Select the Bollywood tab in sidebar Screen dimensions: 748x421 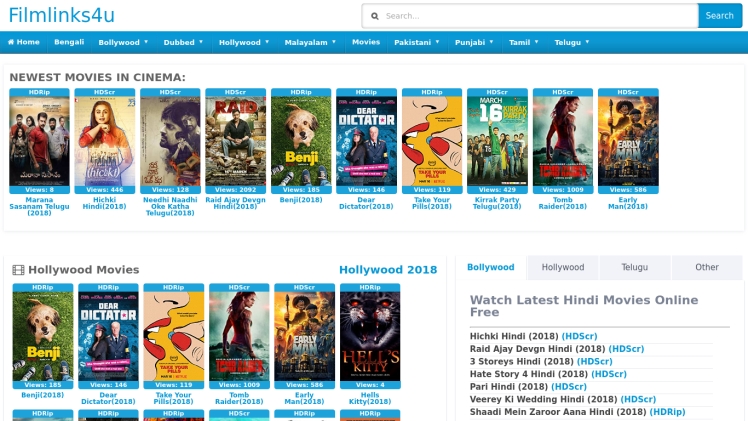click(491, 267)
